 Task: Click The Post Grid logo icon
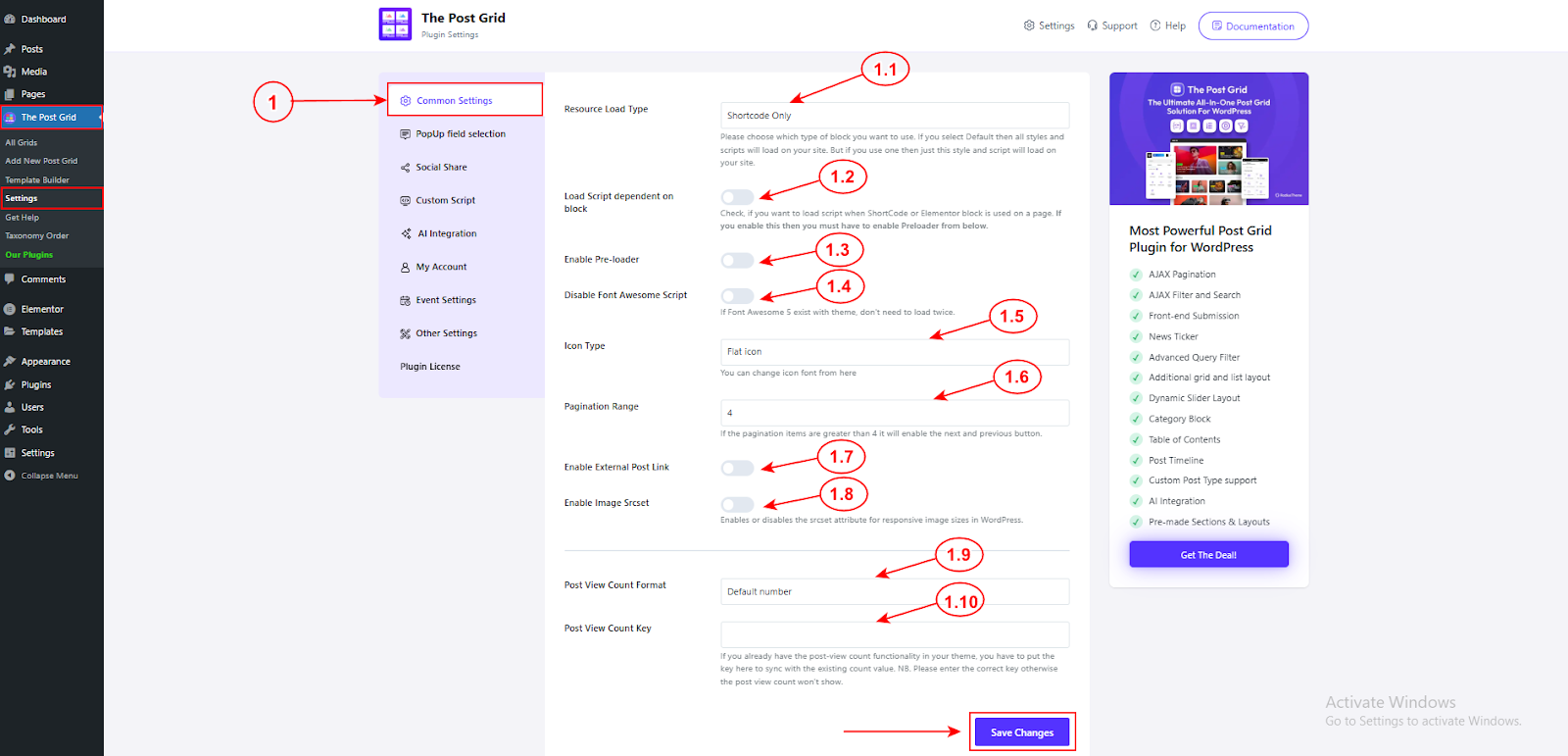point(395,25)
